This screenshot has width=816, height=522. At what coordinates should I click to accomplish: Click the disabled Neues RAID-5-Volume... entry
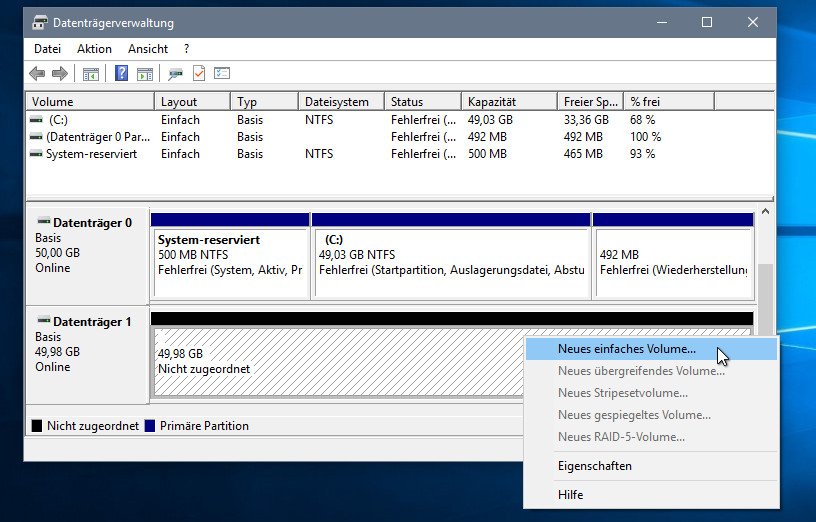[x=651, y=437]
